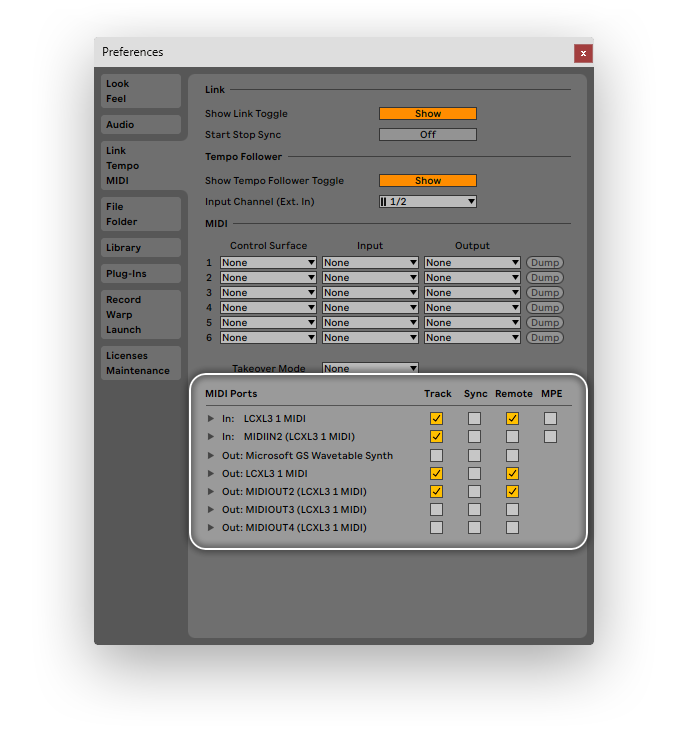The image size is (688, 751).
Task: Uncheck Track for In: LCXL3 1 MIDI
Action: coord(436,419)
